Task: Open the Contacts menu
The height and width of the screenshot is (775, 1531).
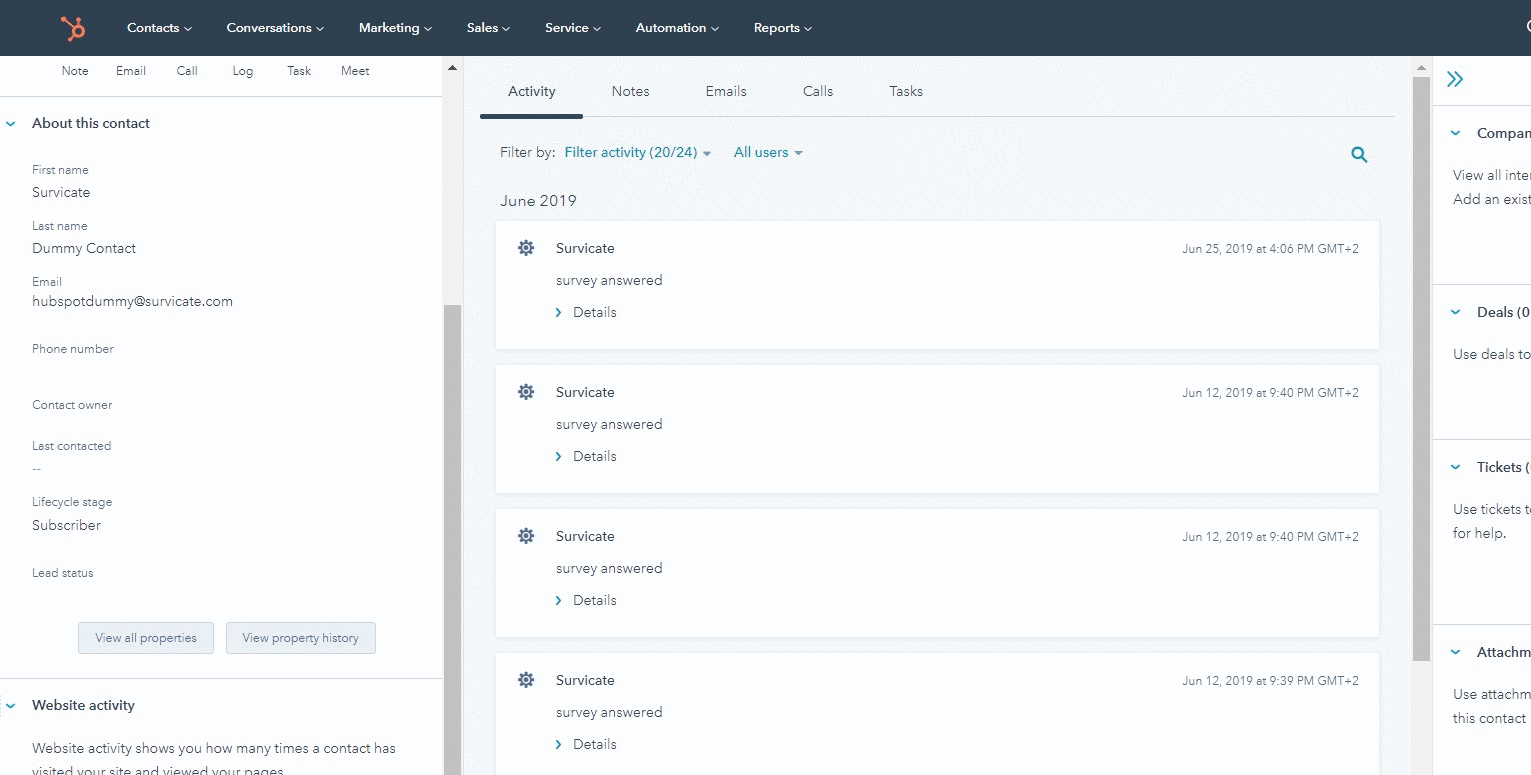Action: click(x=159, y=28)
